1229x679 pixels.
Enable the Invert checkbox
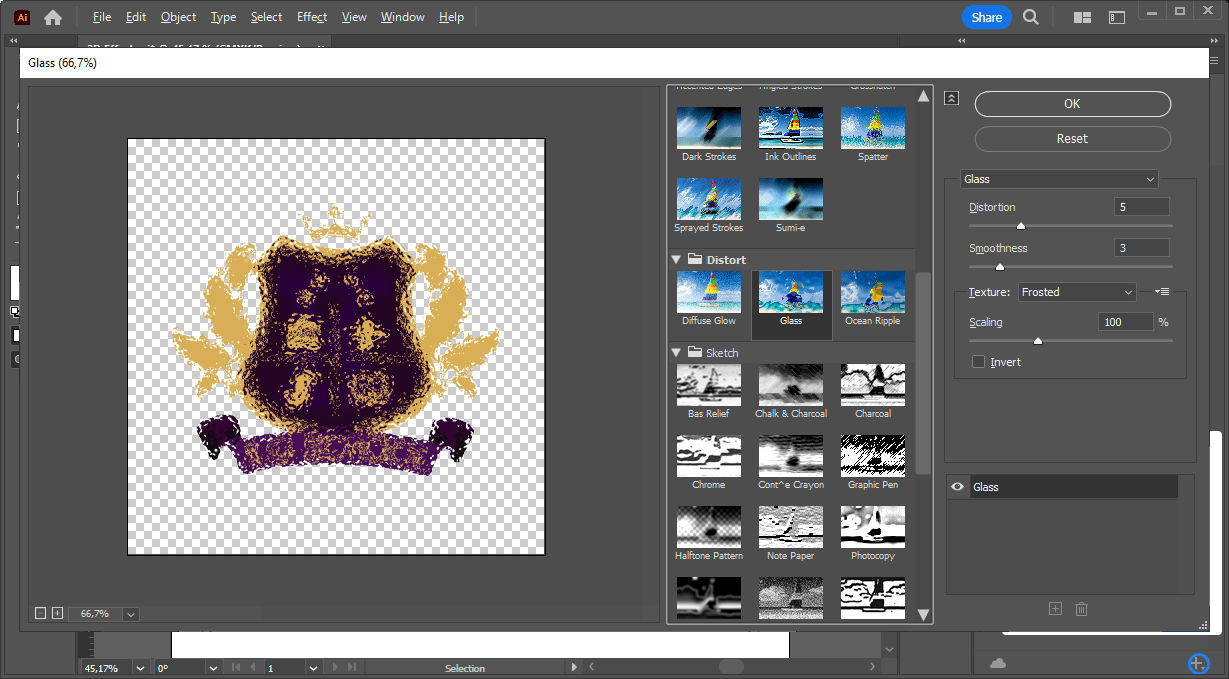(978, 362)
